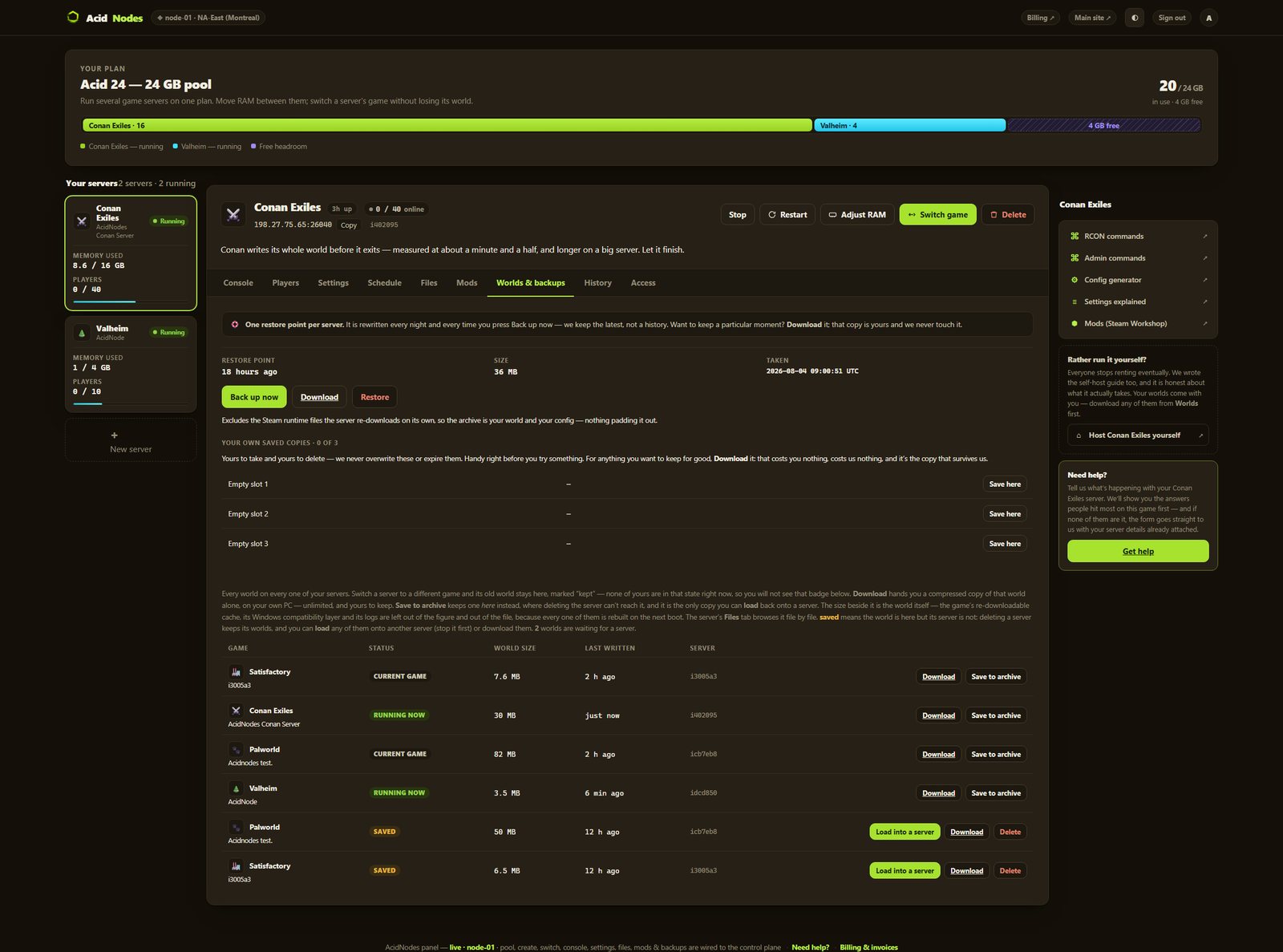Download the restore point
Image resolution: width=1283 pixels, height=952 pixels.
(x=319, y=397)
